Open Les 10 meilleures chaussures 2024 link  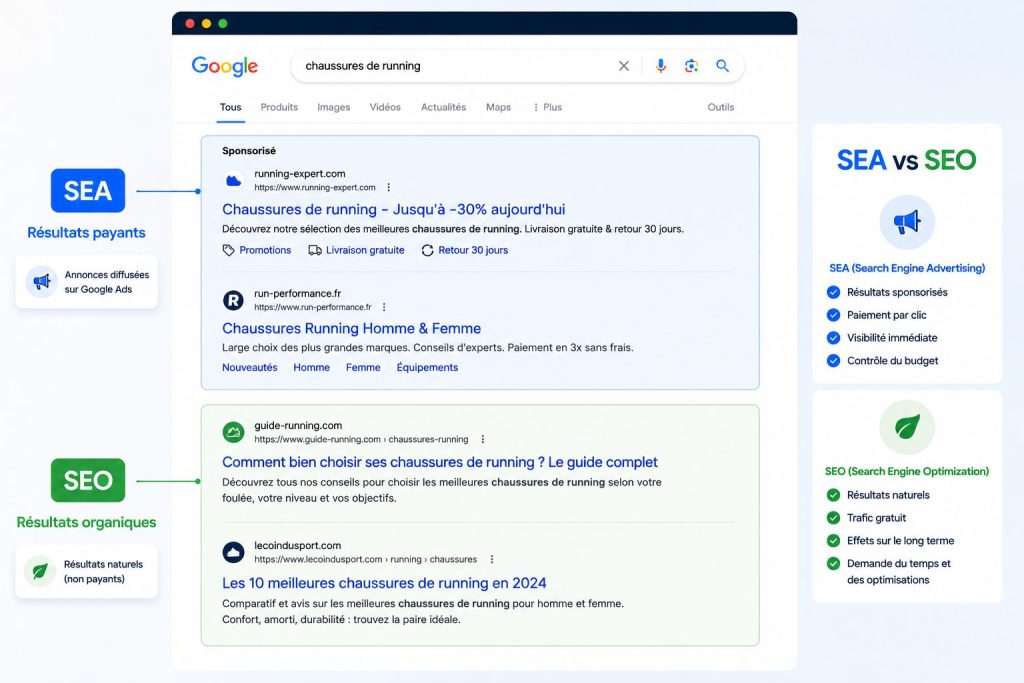384,583
